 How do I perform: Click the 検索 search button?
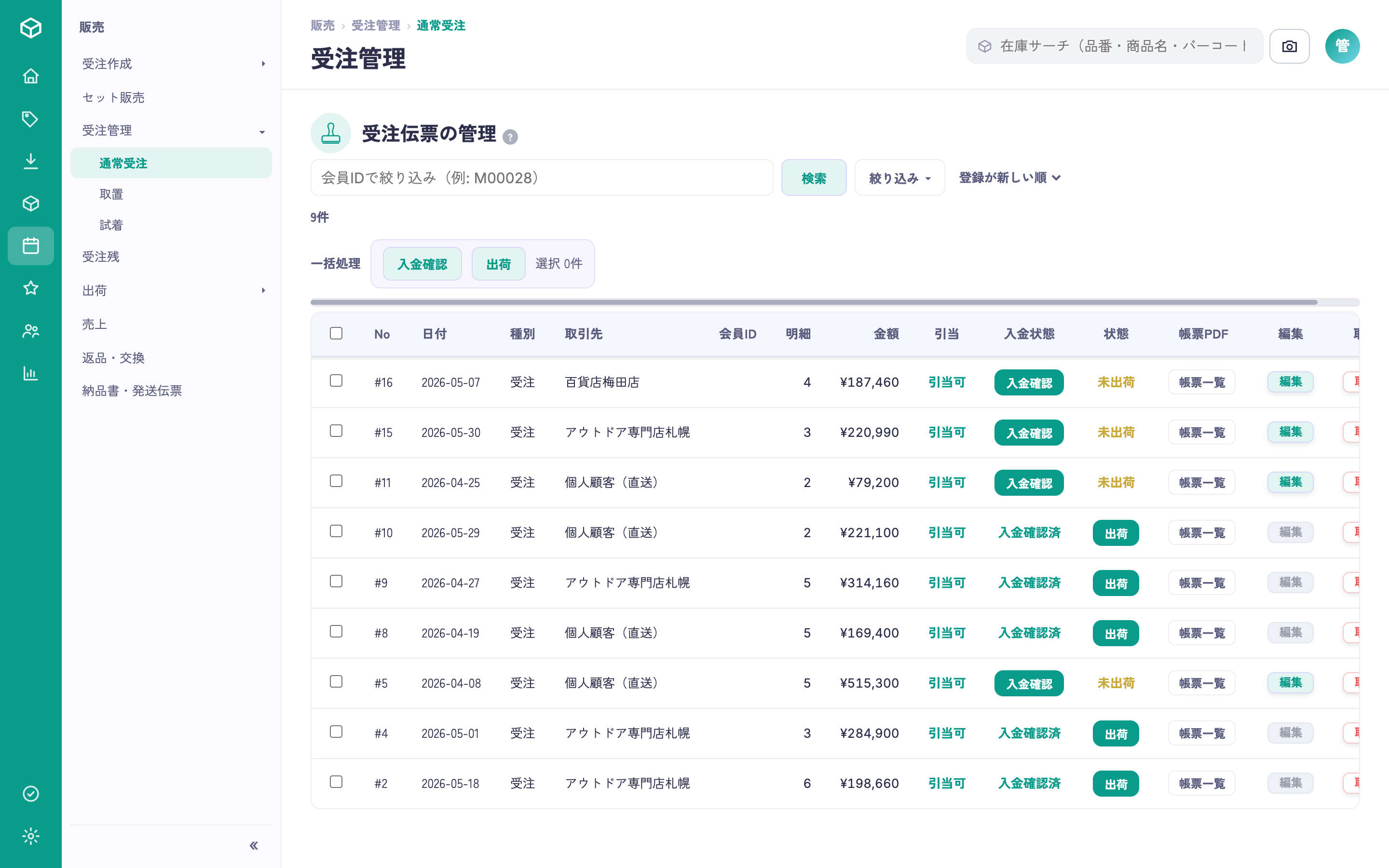(x=813, y=178)
